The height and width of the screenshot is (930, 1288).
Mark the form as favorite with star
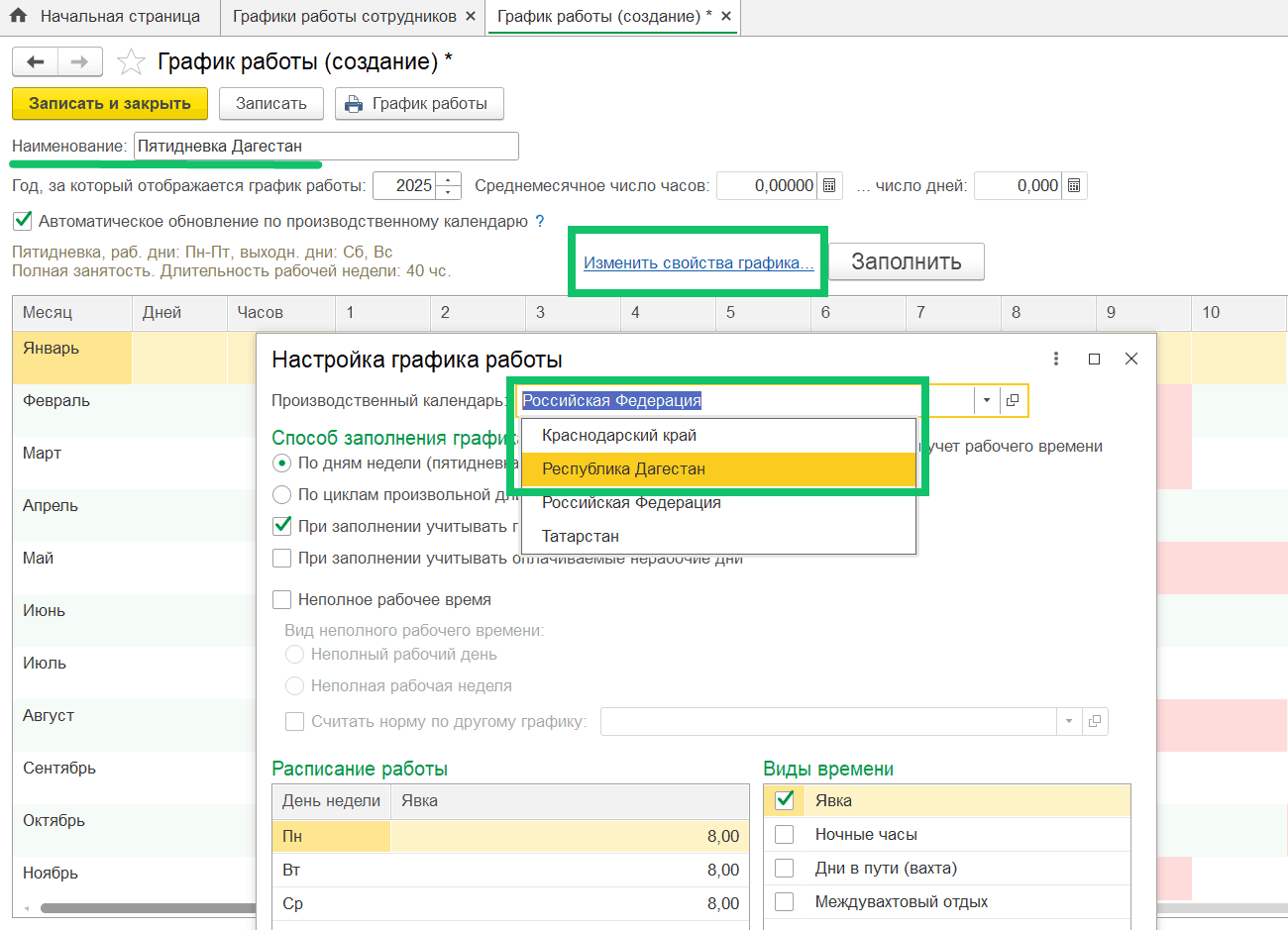[131, 62]
